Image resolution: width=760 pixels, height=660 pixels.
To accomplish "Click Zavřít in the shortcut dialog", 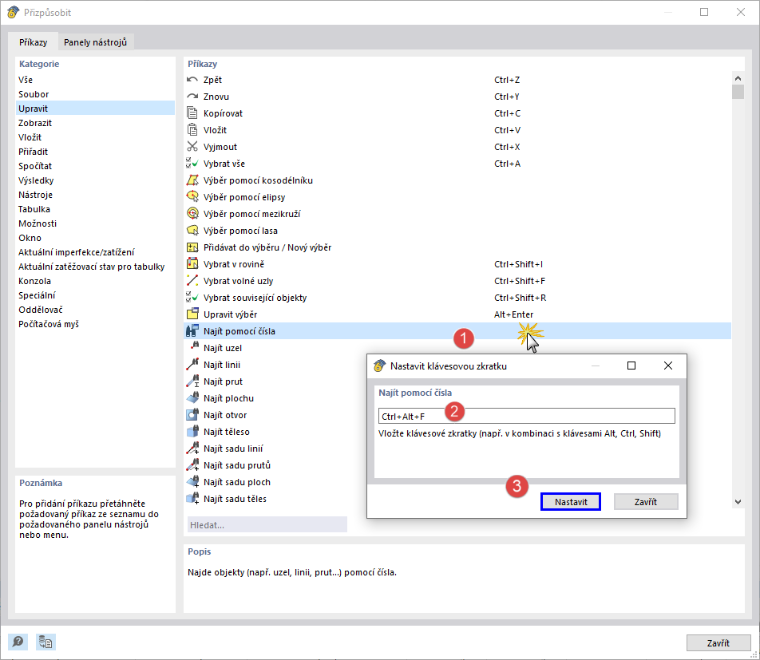I will pos(646,502).
